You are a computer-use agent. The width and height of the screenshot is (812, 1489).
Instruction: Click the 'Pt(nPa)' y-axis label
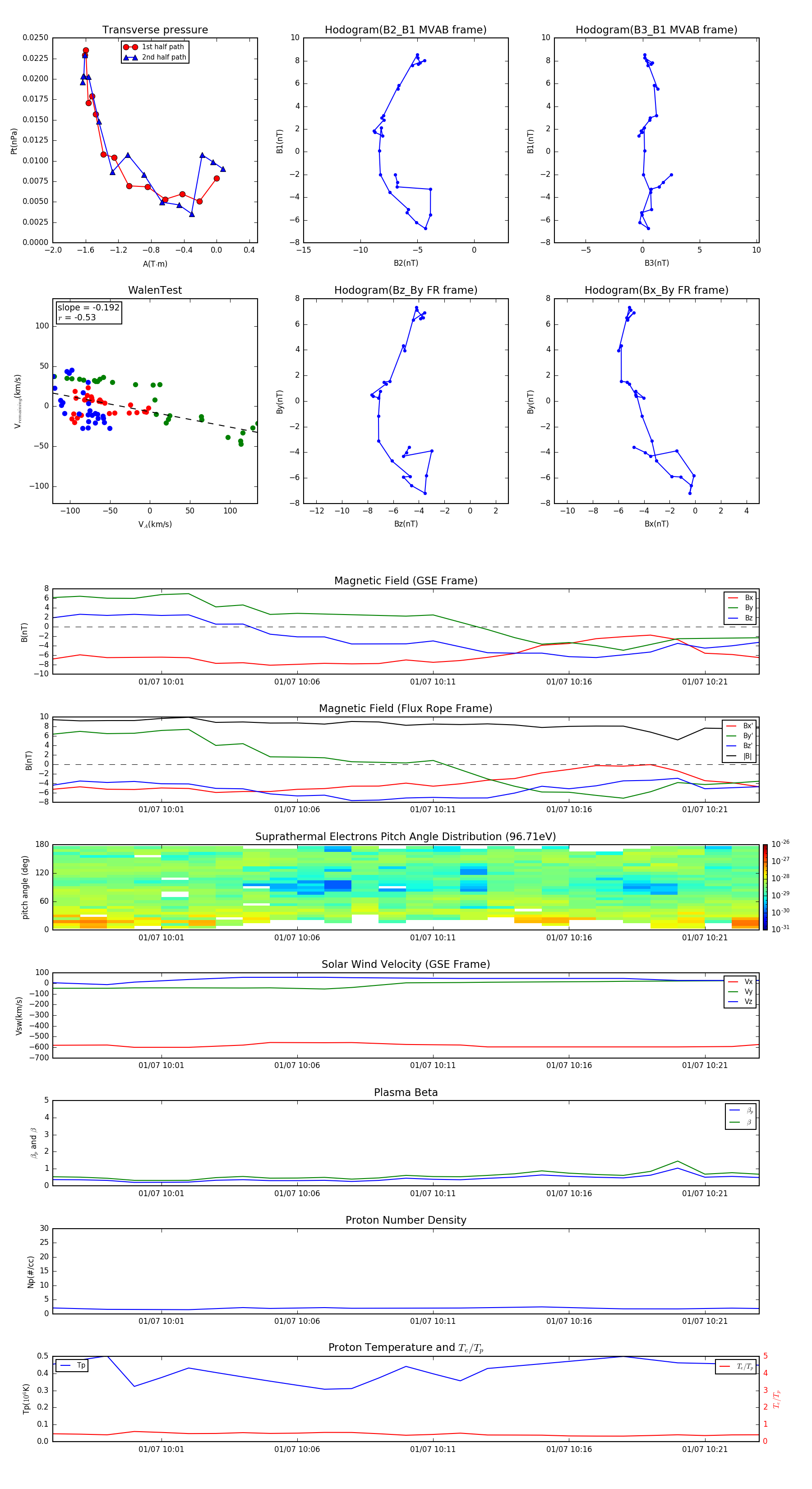(x=14, y=141)
